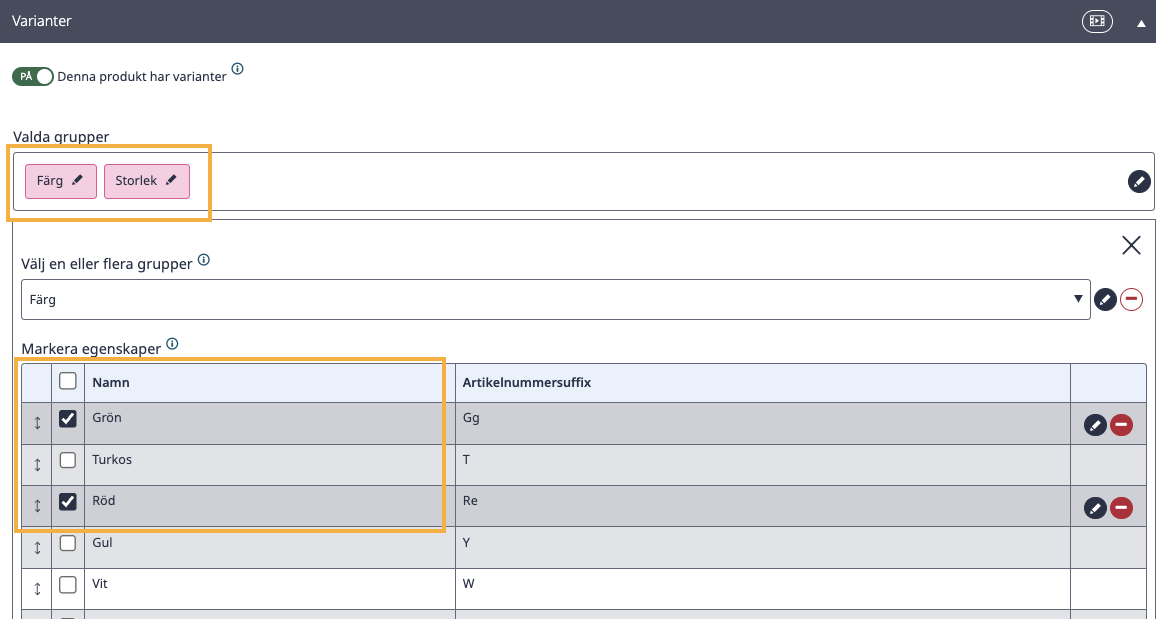Click the reorder handle for the Vit row
Screen dimensions: 1156x619
pyautogui.click(x=37, y=589)
